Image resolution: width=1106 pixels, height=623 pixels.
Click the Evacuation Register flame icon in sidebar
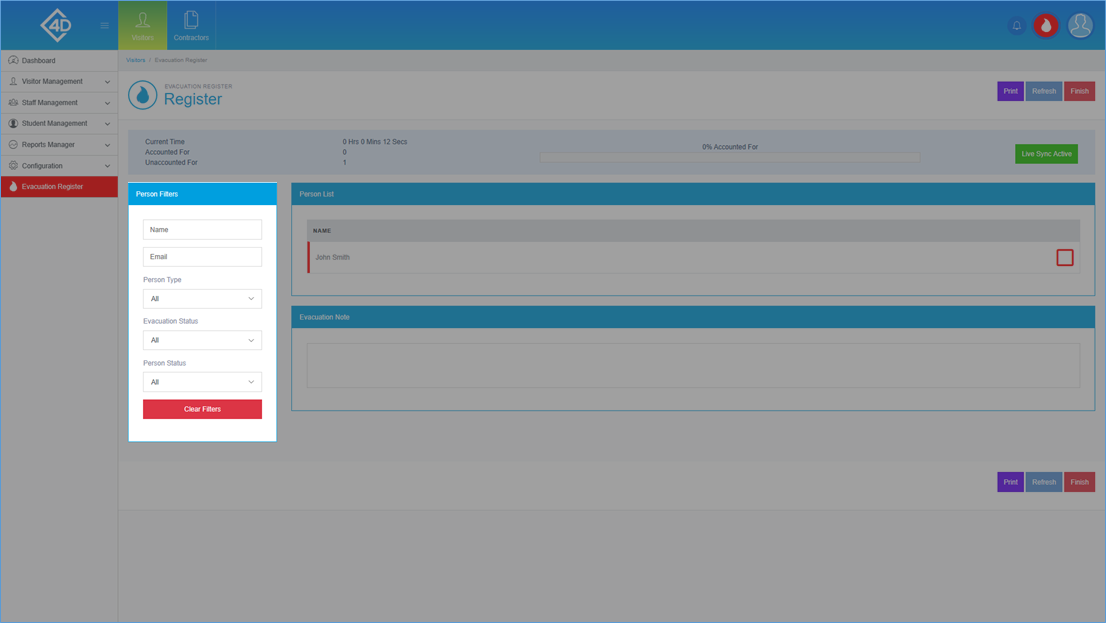tap(13, 187)
